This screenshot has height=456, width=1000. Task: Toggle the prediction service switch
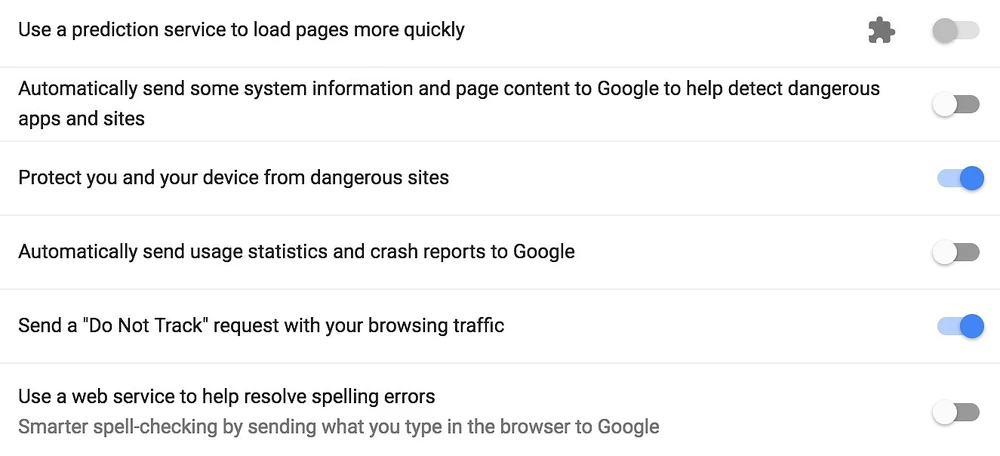(956, 31)
